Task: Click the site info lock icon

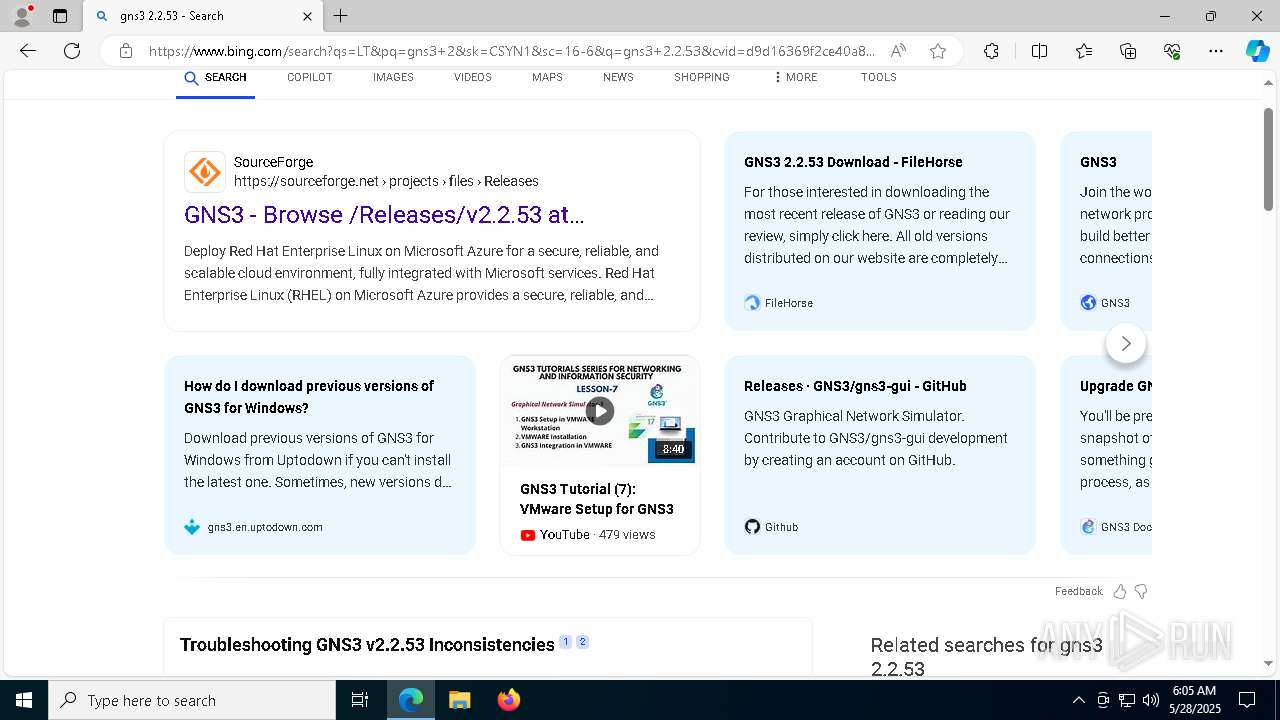Action: (x=126, y=51)
